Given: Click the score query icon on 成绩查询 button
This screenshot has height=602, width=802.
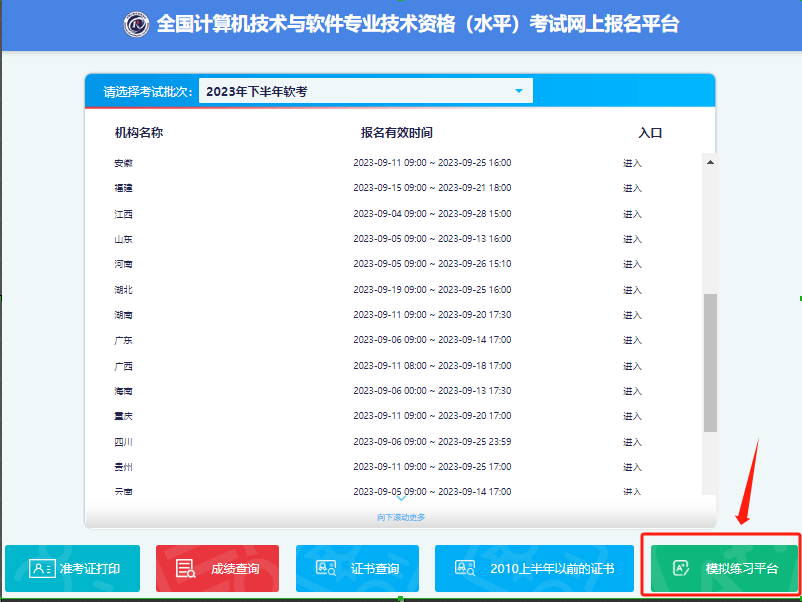Looking at the screenshot, I should coord(185,567).
